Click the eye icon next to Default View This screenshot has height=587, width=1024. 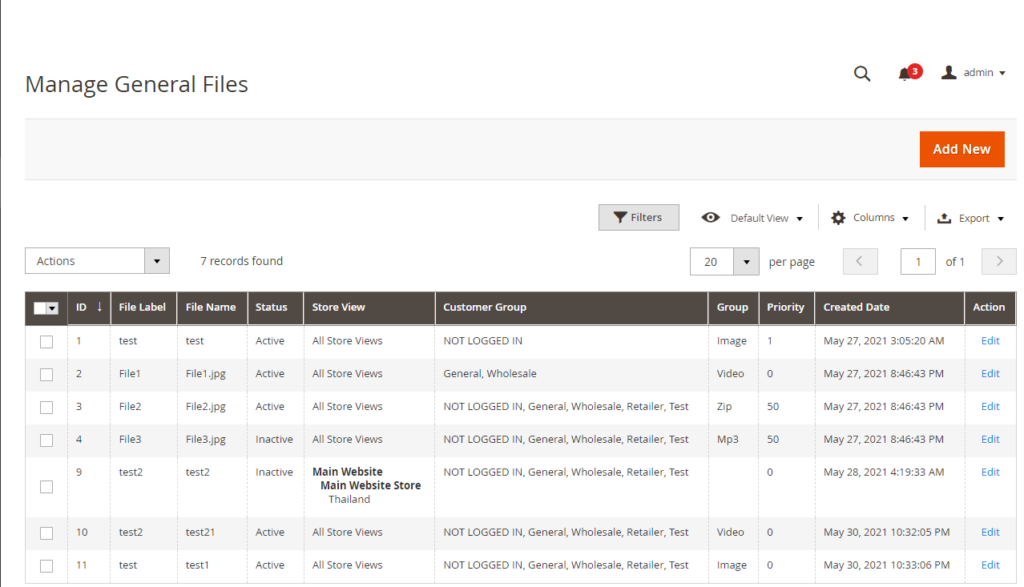point(711,217)
